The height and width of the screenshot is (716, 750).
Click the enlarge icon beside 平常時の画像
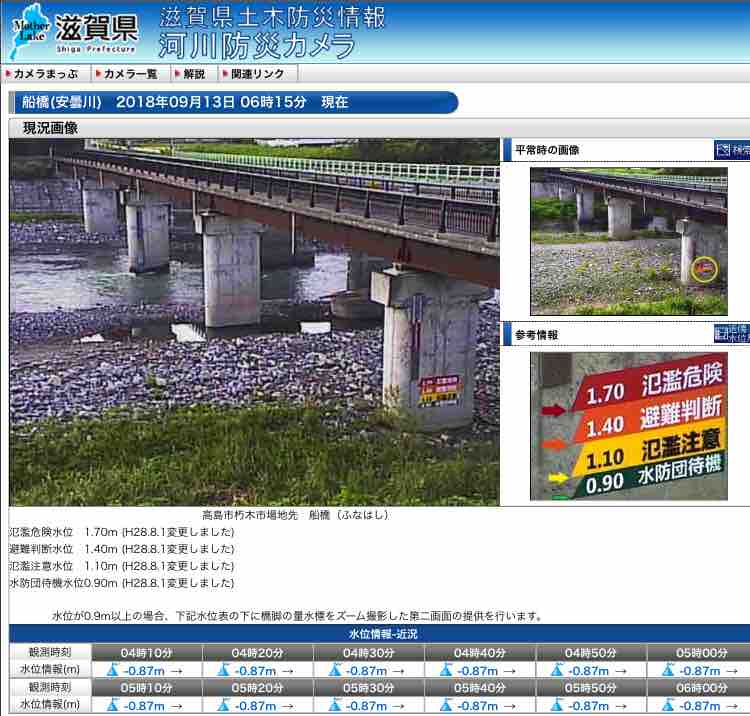[x=732, y=150]
